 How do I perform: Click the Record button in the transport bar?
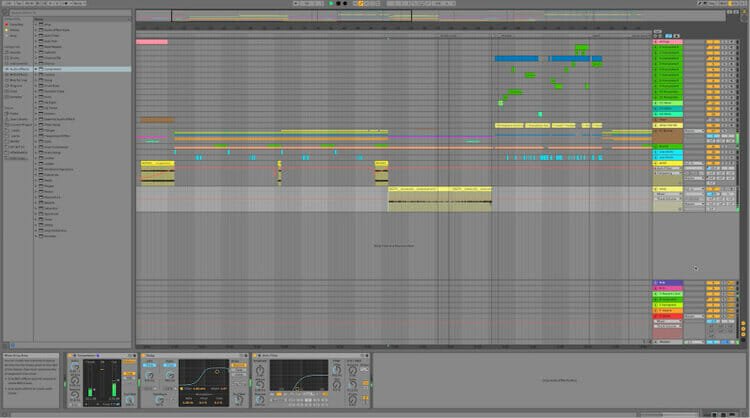[x=346, y=4]
